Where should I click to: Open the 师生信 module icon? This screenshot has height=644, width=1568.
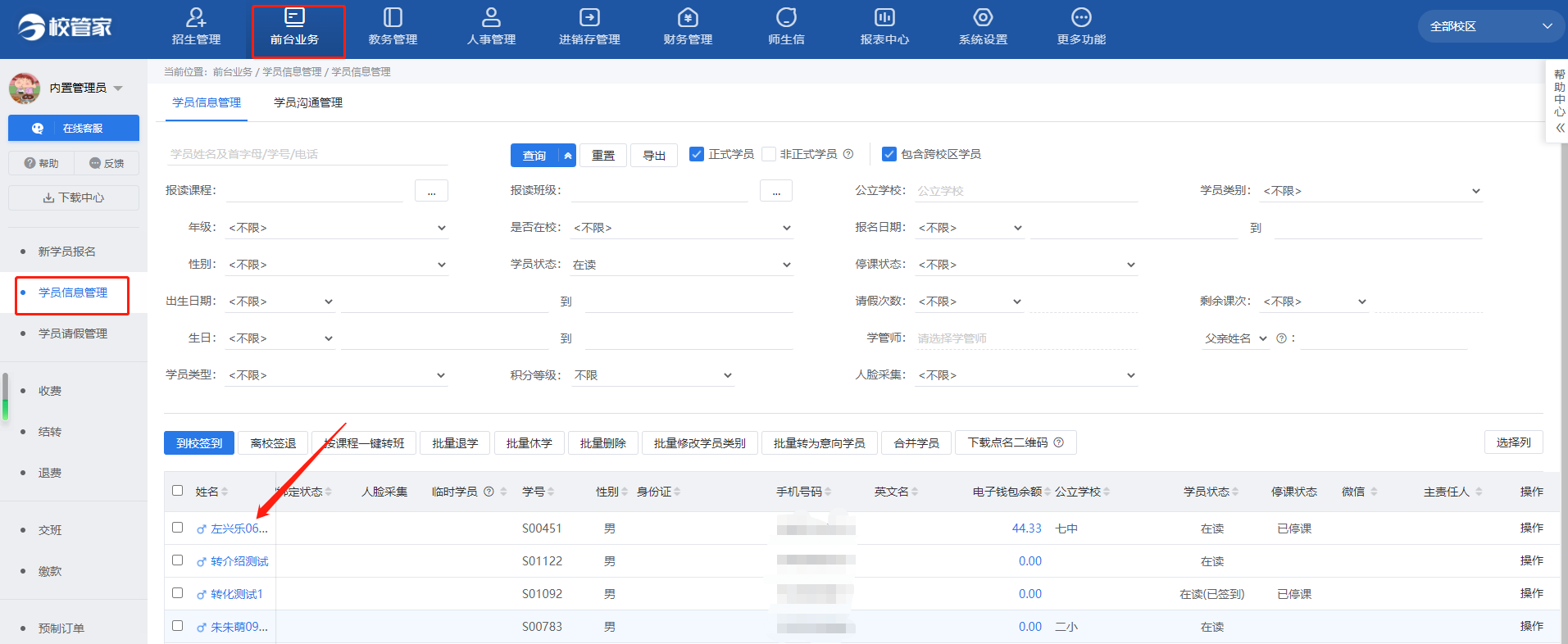[786, 17]
